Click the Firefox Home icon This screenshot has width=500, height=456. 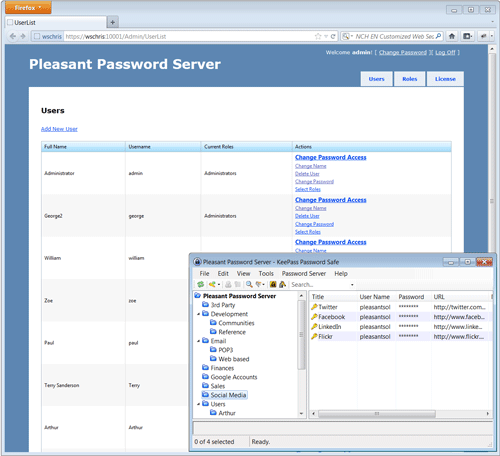(x=452, y=36)
